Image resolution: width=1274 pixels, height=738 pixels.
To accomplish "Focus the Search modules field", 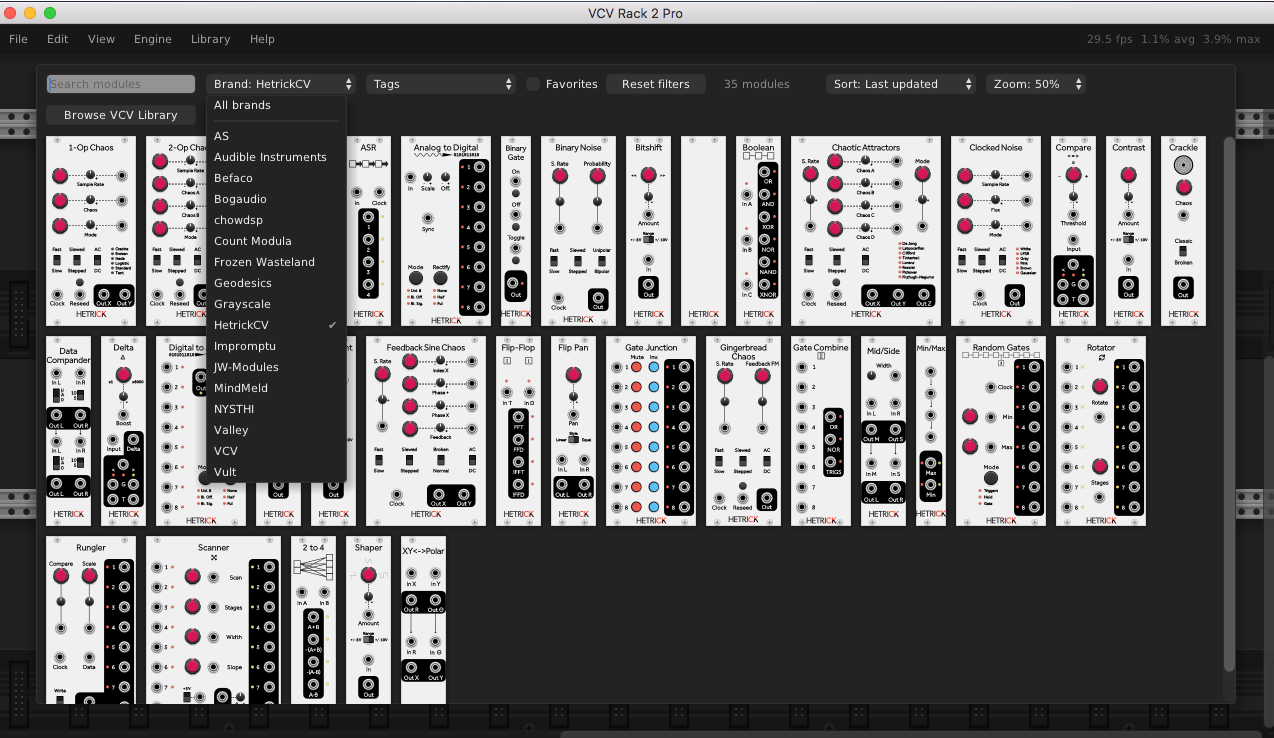I will click(x=120, y=84).
